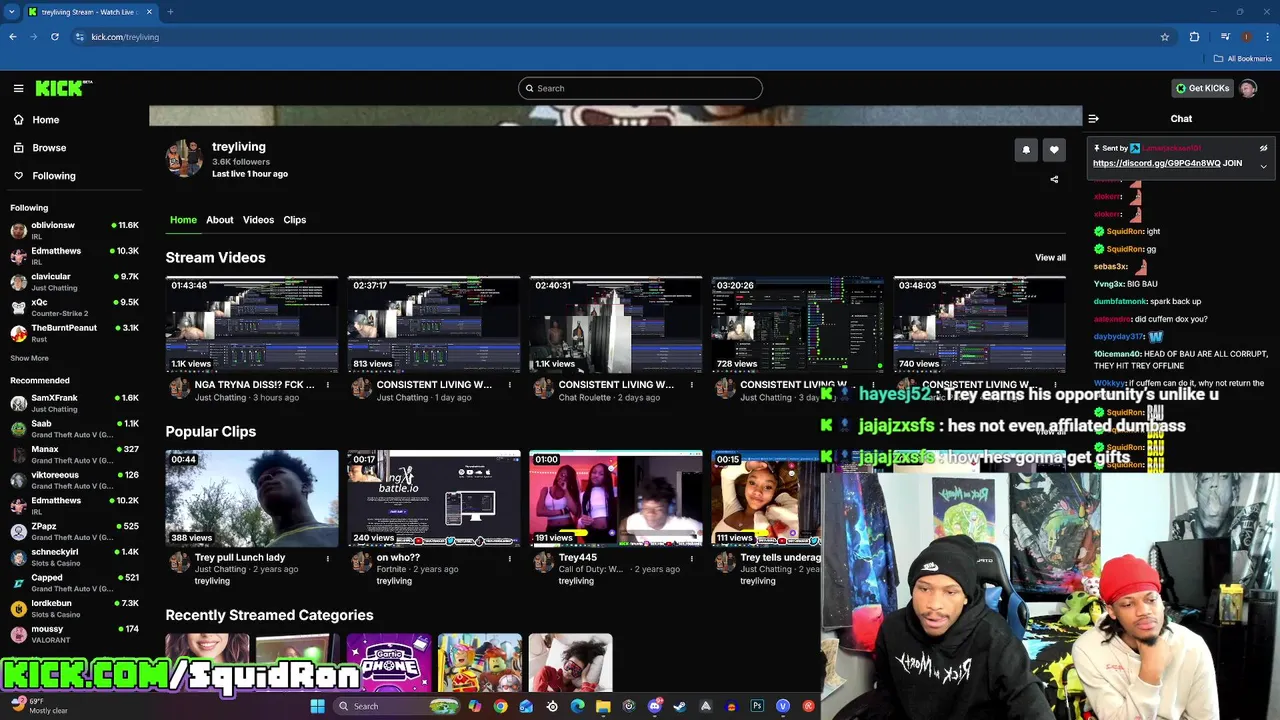Open the SamXFrank recommended channel
1280x720 pixels.
point(74,403)
